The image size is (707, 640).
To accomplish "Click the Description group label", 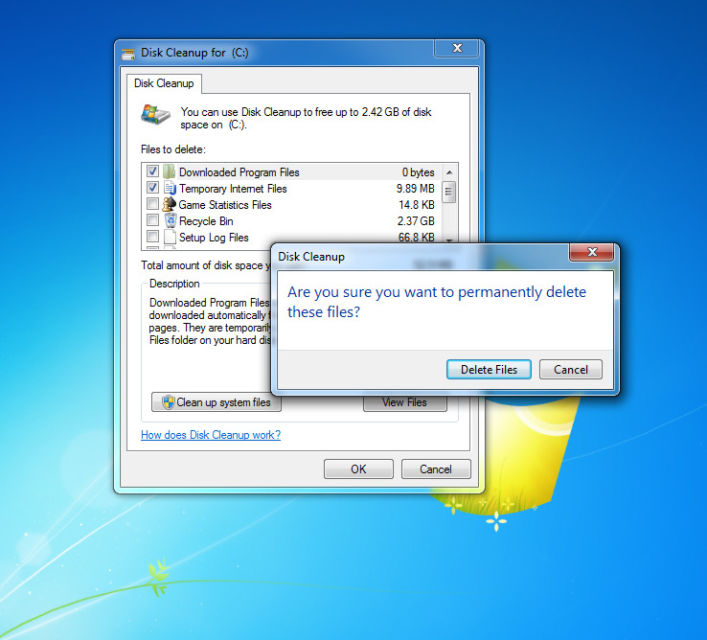I will [174, 284].
